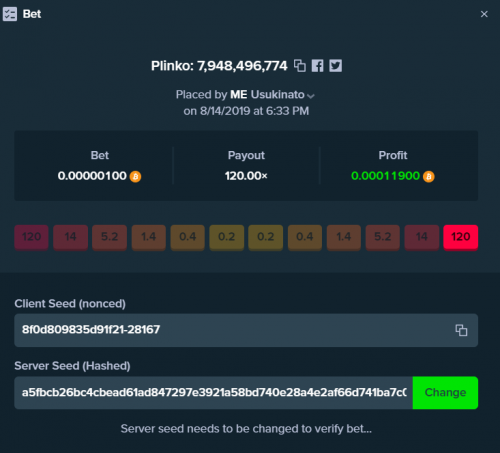This screenshot has height=453, width=500.
Task: Click the right 0.4 multiplier bucket
Action: (x=305, y=237)
